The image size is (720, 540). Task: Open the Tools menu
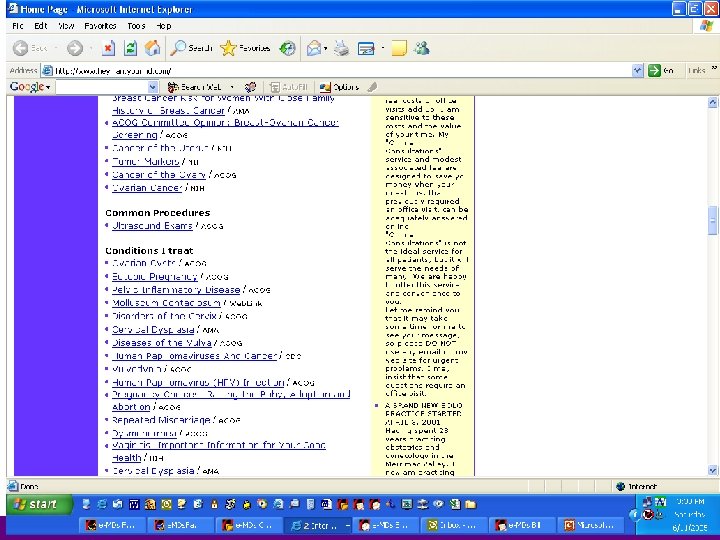click(x=136, y=26)
